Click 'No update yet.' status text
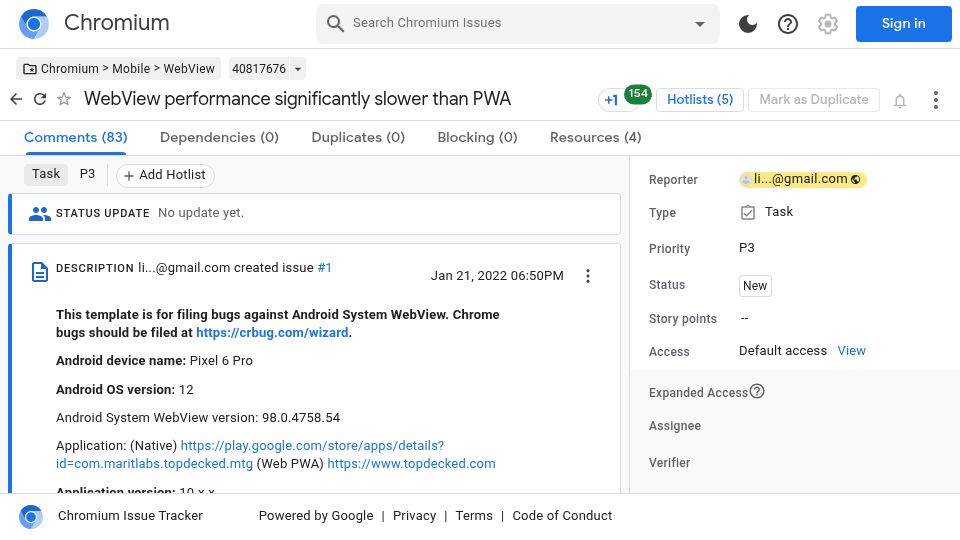The image size is (960, 540). [x=201, y=212]
